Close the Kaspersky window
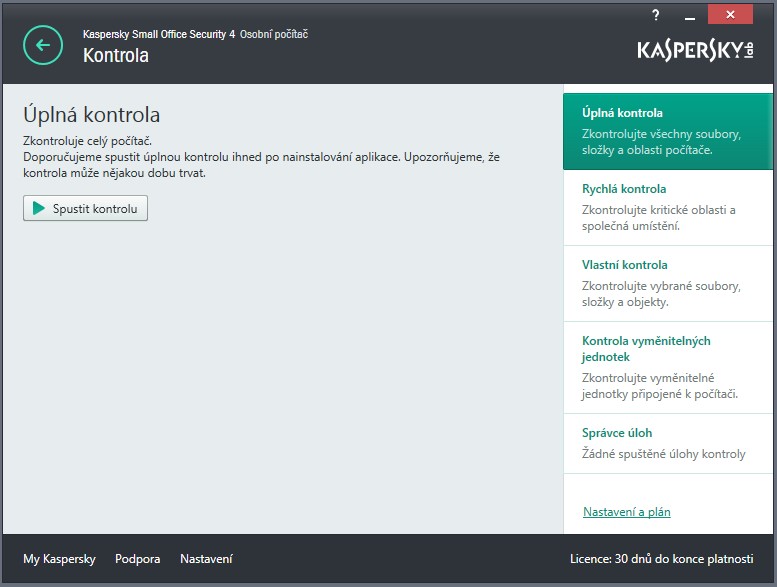The height and width of the screenshot is (587, 777). (730, 14)
